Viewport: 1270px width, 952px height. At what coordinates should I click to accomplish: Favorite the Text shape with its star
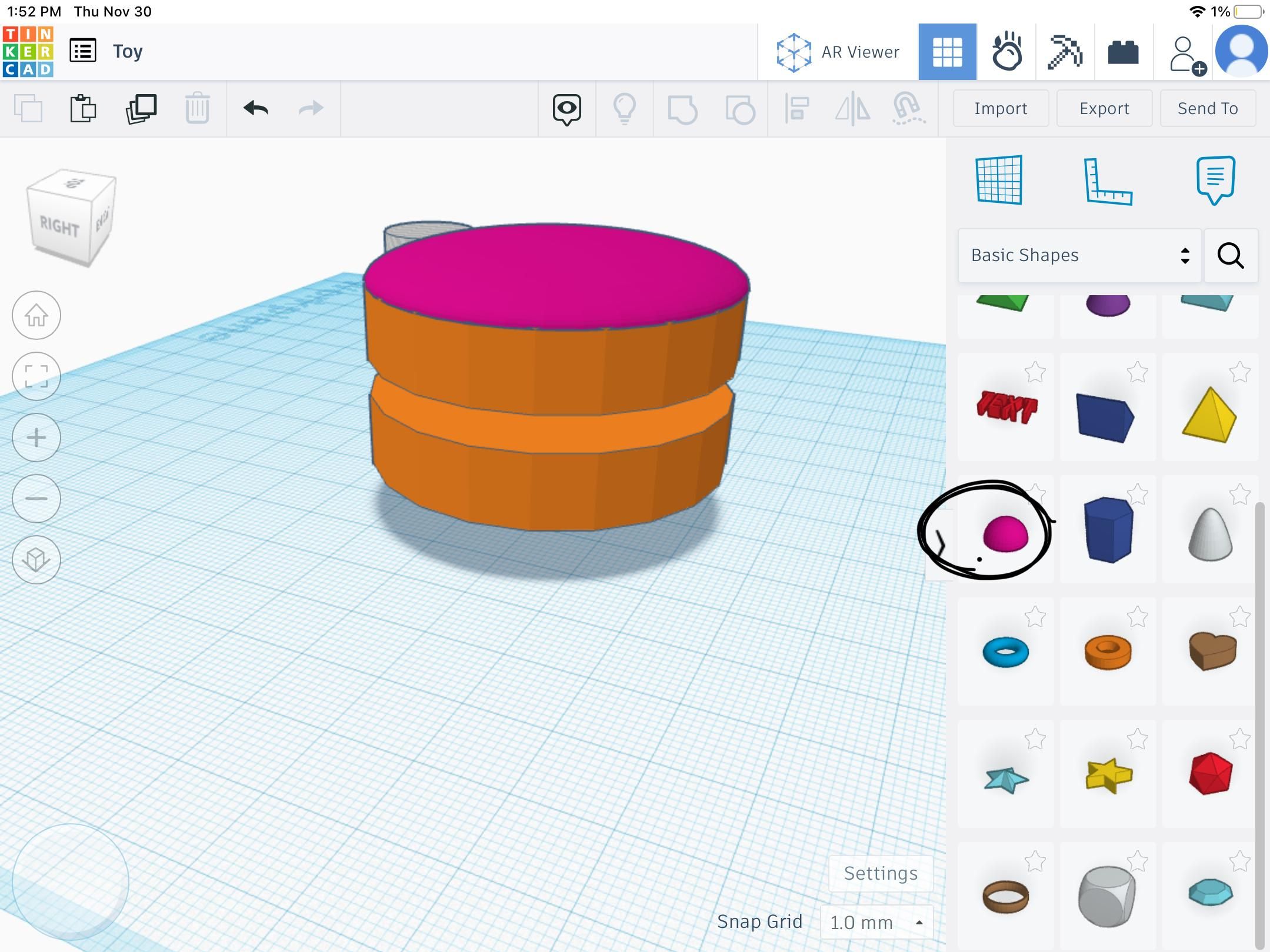click(x=1035, y=372)
